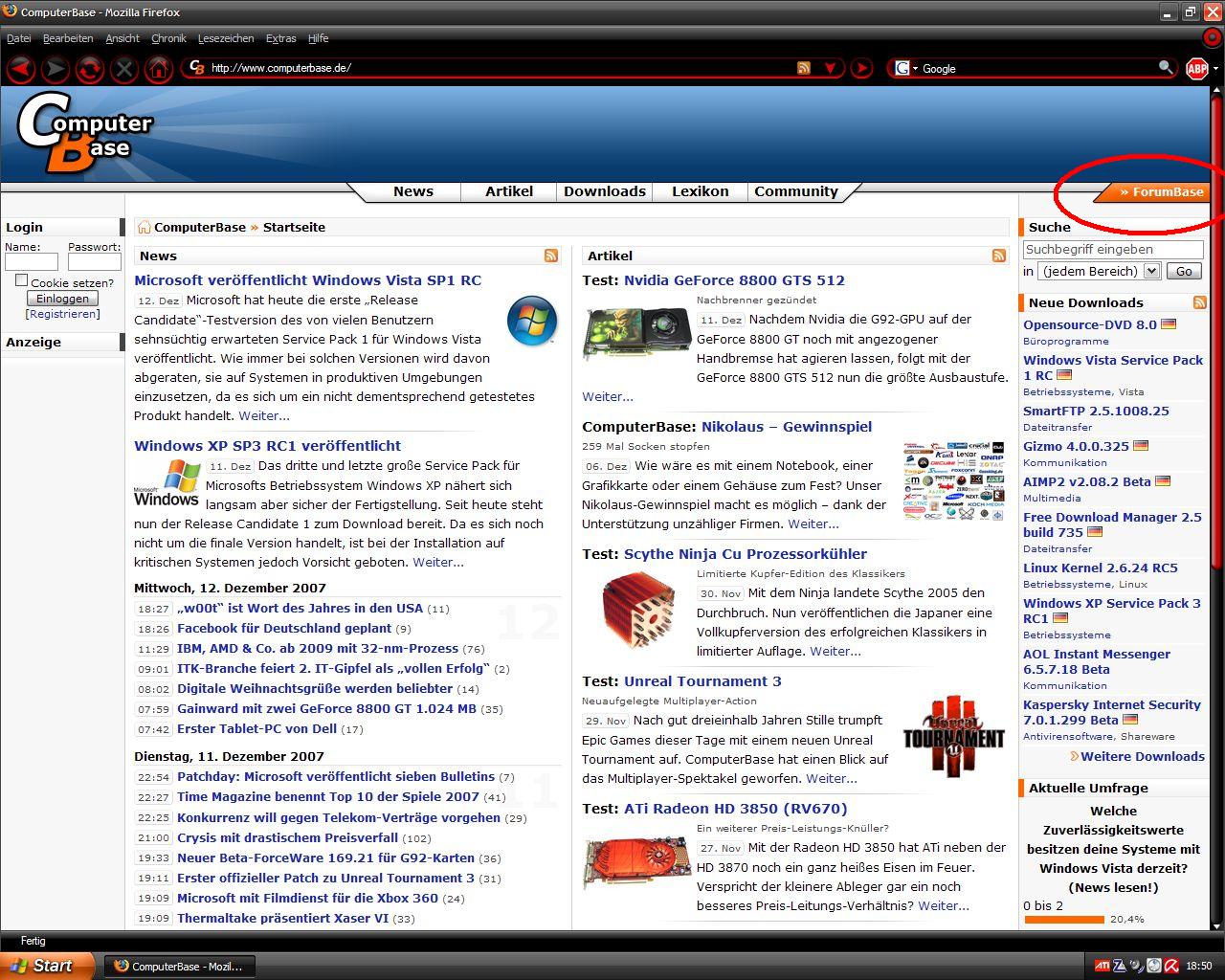Open 'Microsoft veröffentlicht Windows Vista SP1 RC' headline
The image size is (1225, 980).
click(x=308, y=280)
